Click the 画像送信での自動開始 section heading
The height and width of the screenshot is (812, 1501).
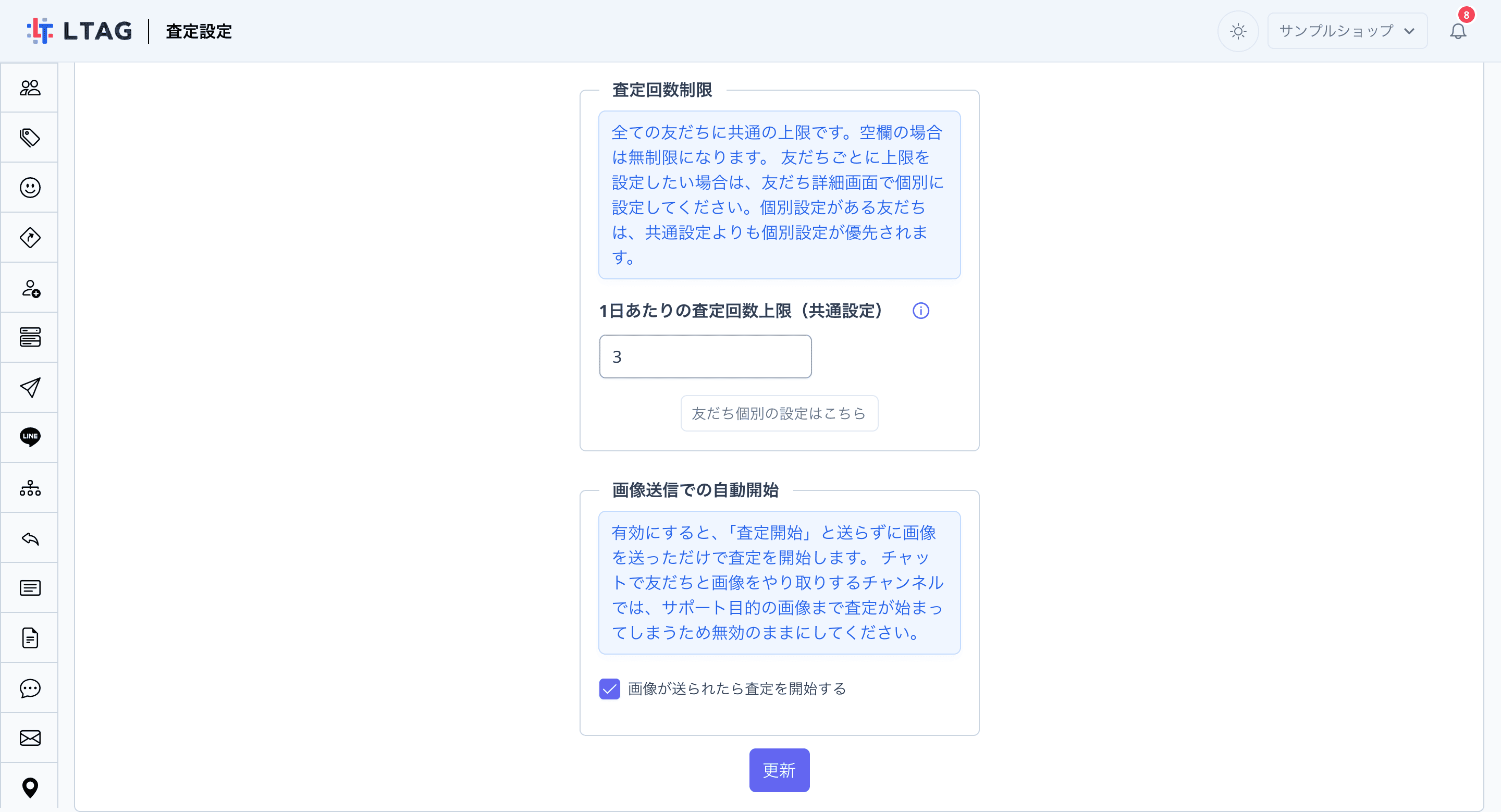(x=695, y=490)
